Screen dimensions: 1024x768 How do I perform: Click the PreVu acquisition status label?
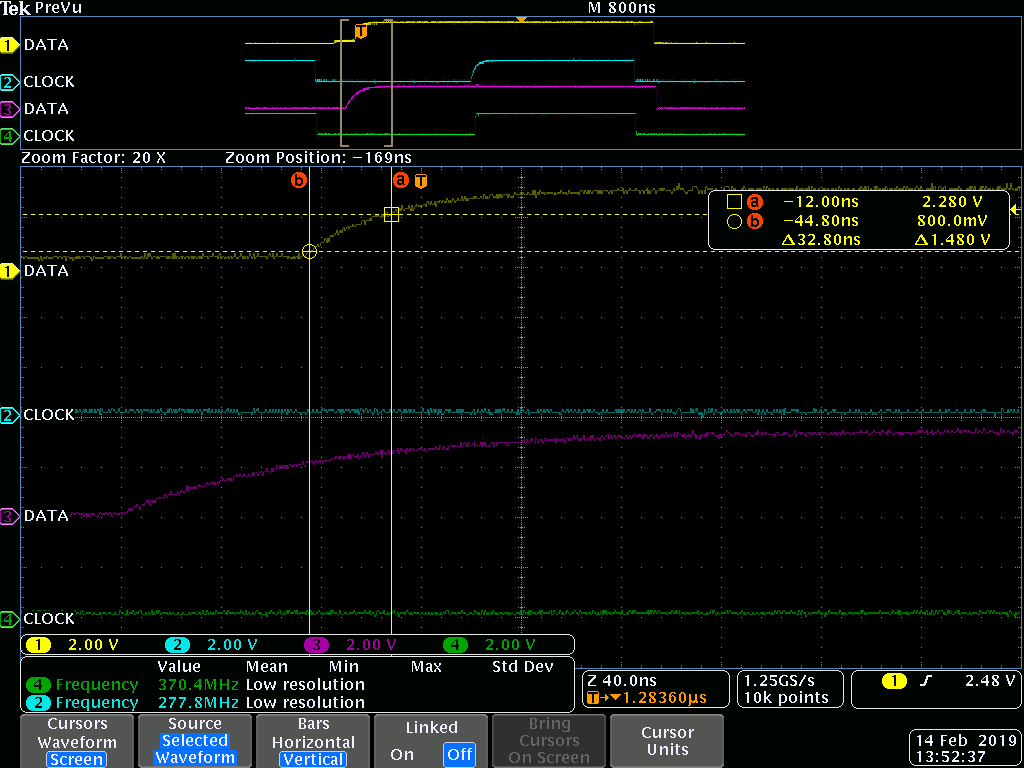58,8
